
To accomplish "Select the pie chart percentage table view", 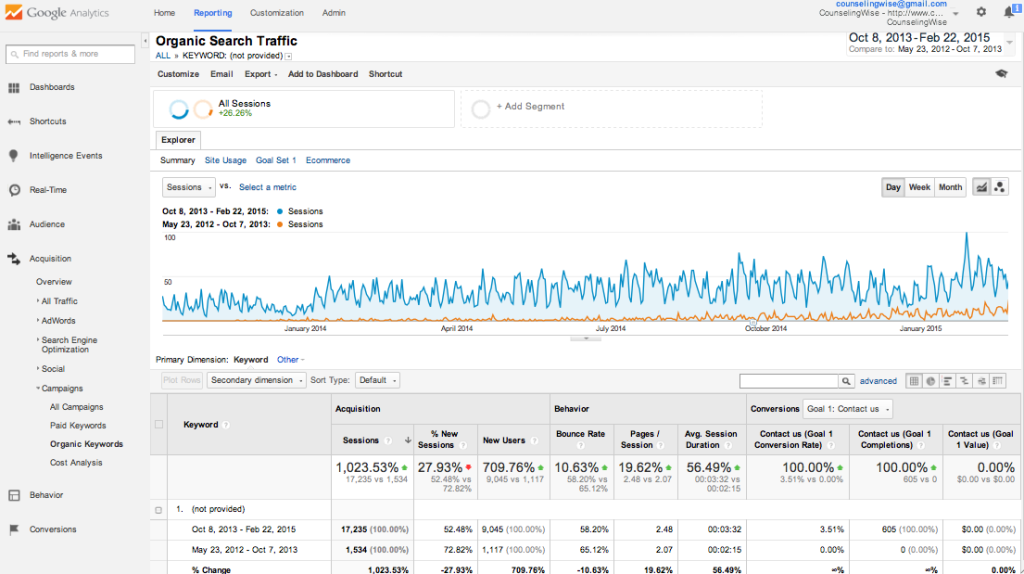I will point(930,381).
